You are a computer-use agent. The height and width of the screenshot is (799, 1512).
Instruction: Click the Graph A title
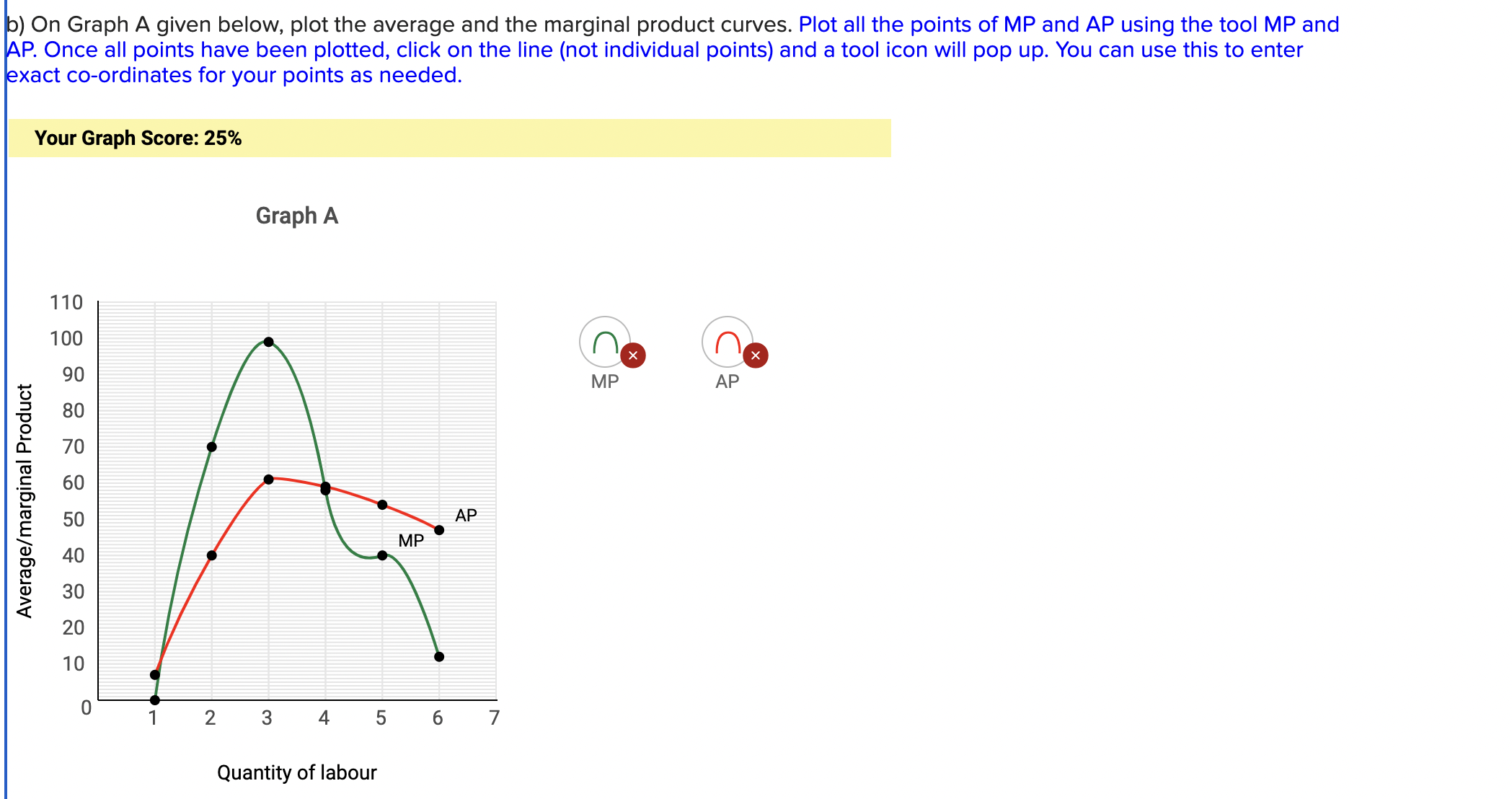click(x=297, y=216)
